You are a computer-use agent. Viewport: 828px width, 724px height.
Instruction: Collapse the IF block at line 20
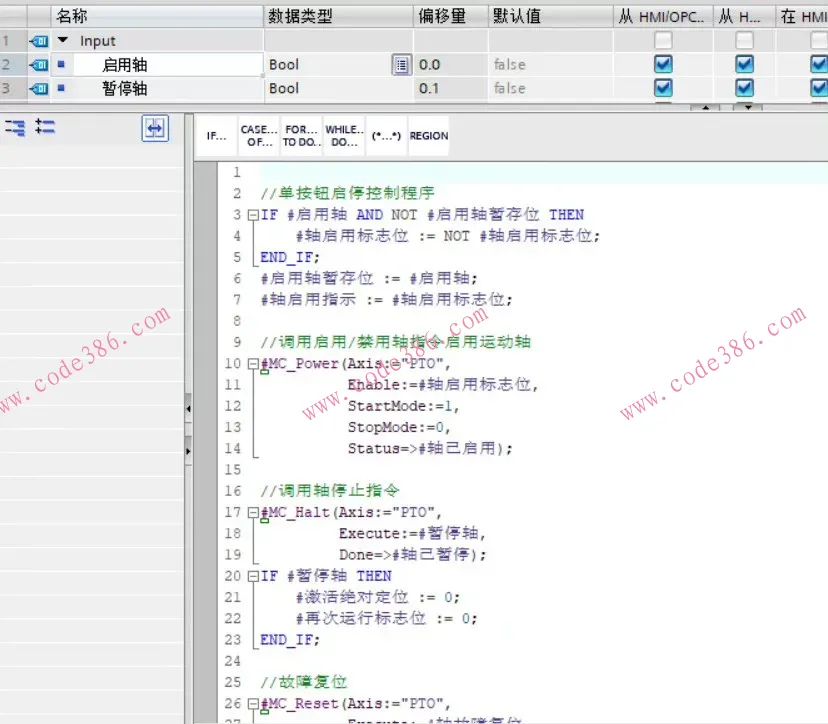tap(253, 576)
